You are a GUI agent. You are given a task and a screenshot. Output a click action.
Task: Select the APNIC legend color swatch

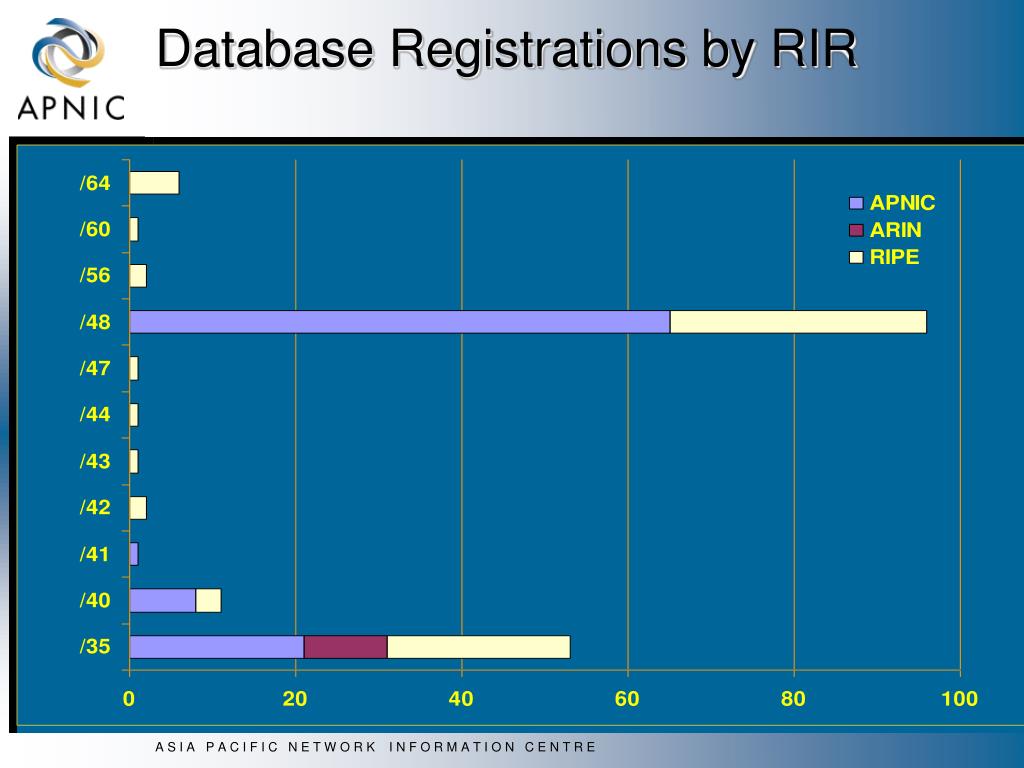tap(856, 203)
